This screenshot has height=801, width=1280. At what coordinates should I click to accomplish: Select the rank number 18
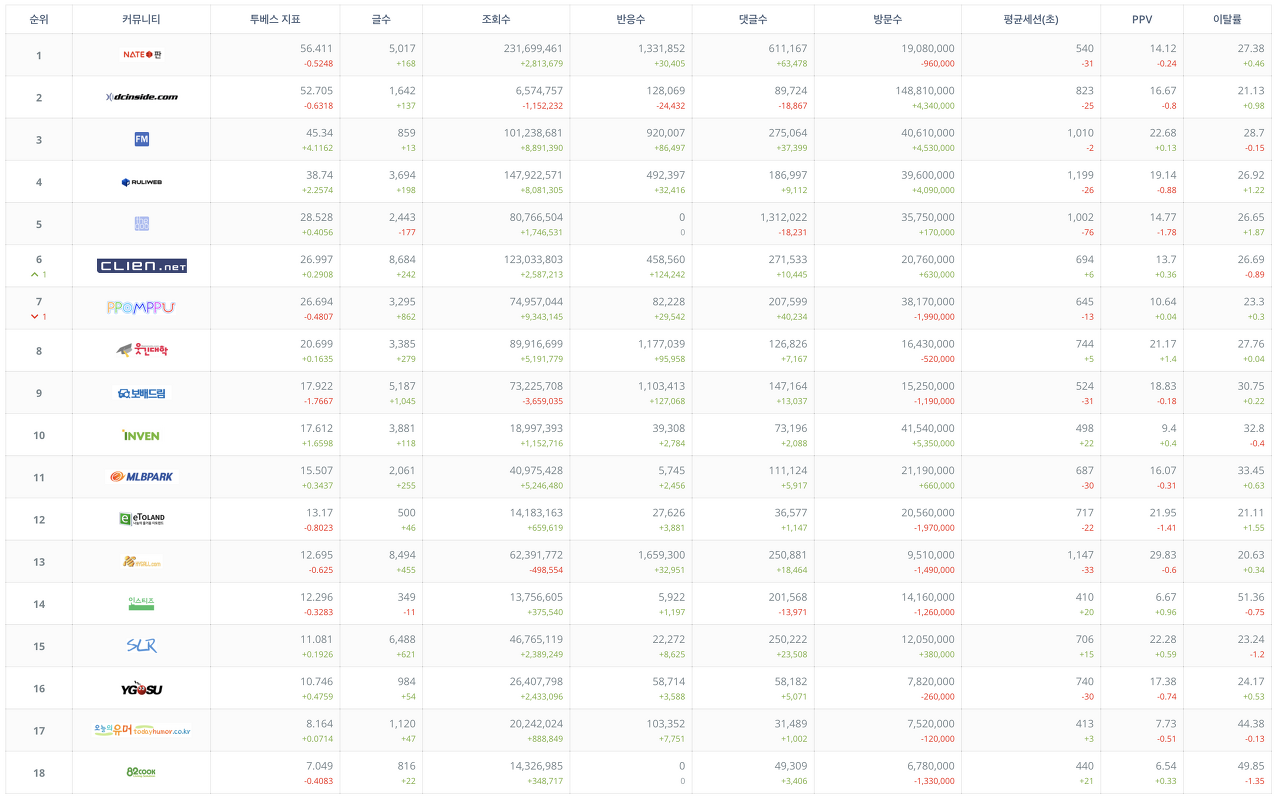39,772
